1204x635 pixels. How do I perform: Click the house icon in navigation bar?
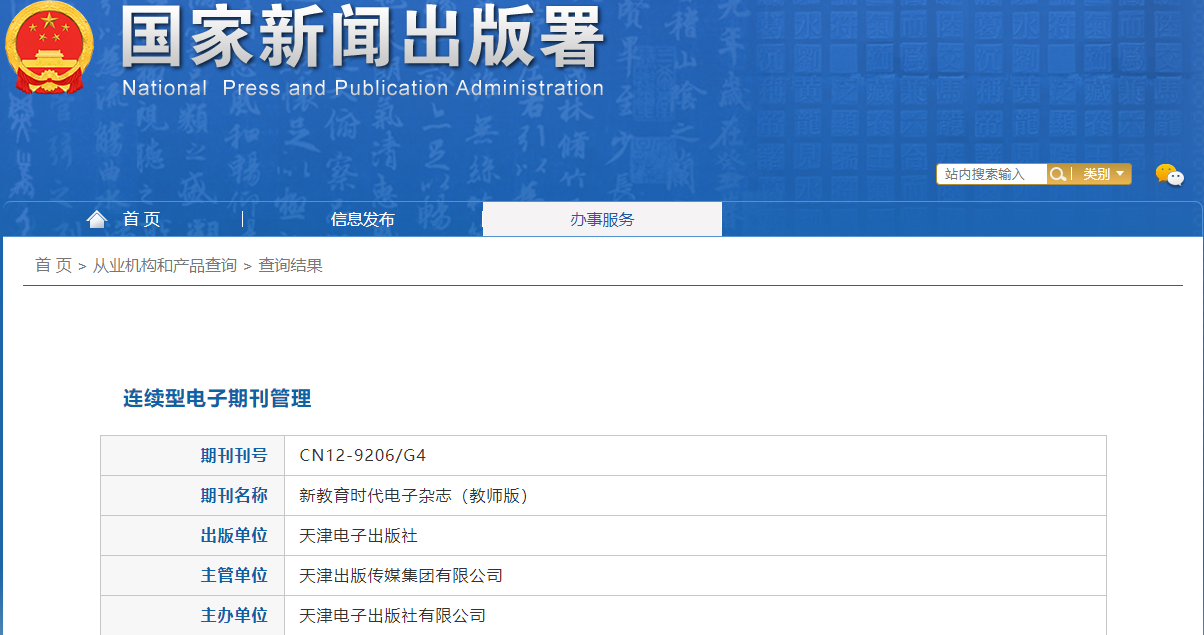coord(97,219)
